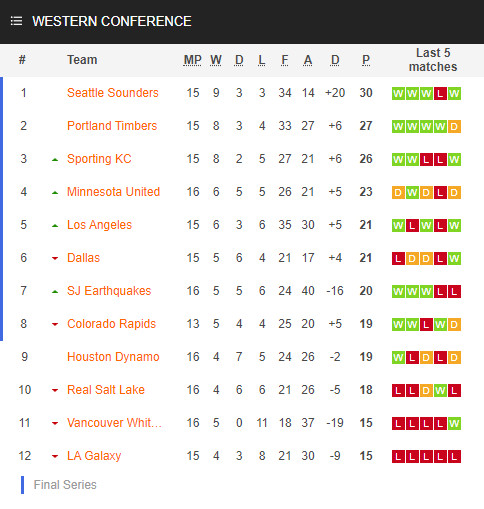Click Real Salt Lake's green W result badge
Viewport: 484px width, 509px height.
pyautogui.click(x=440, y=390)
